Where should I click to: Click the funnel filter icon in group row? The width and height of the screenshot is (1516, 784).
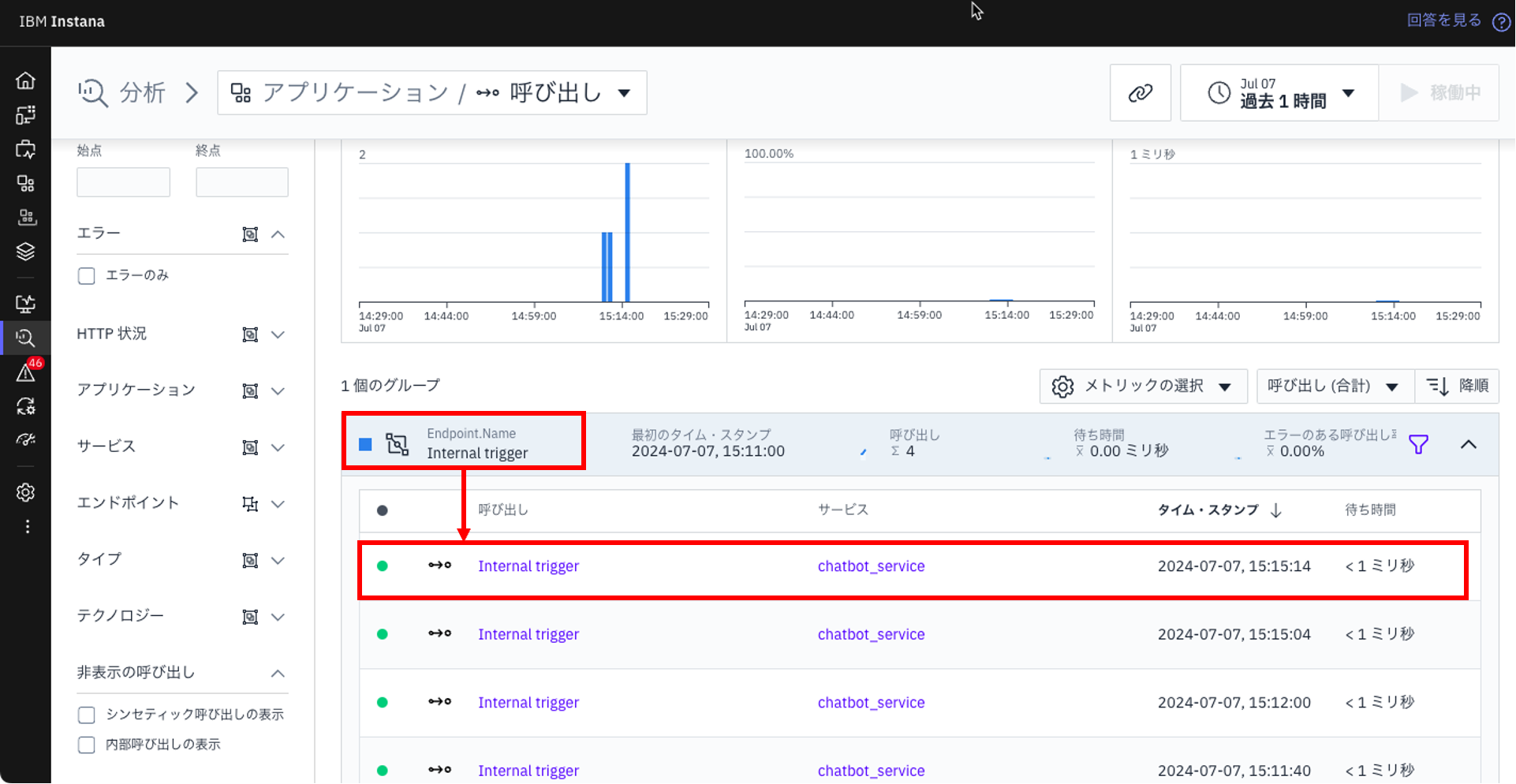(1418, 445)
